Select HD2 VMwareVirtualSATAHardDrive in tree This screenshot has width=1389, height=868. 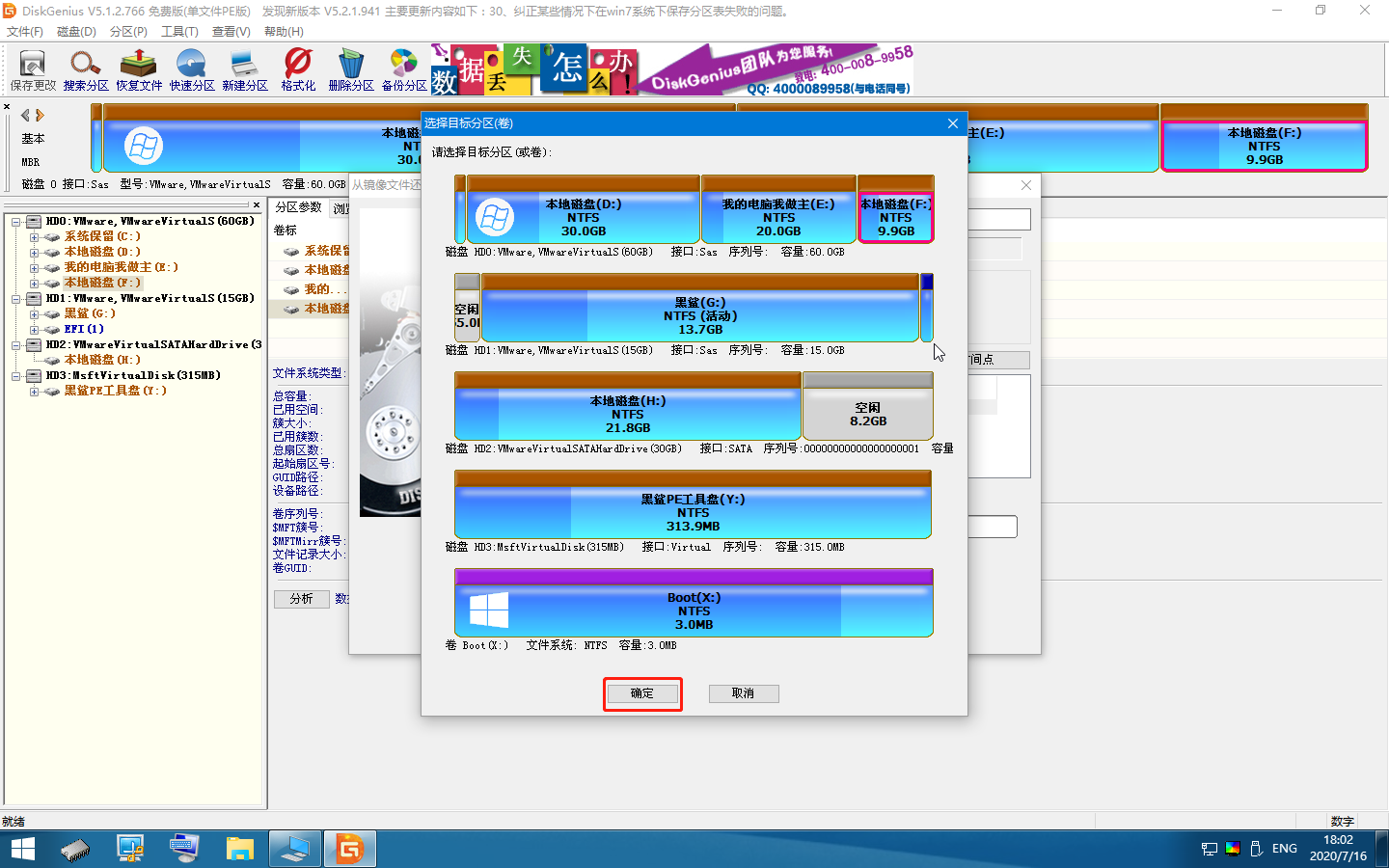click(x=153, y=345)
